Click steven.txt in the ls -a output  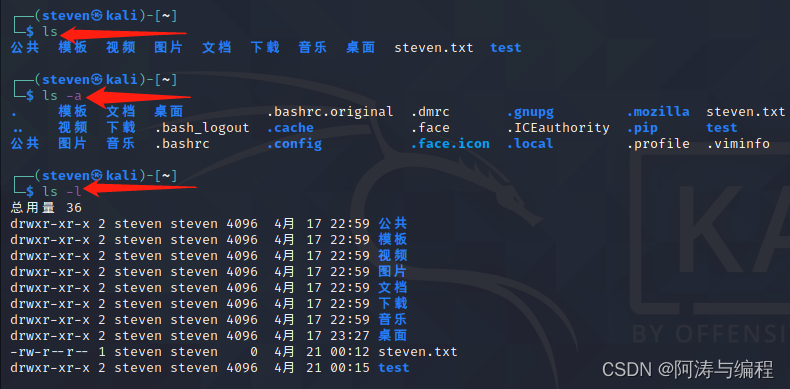[x=746, y=112]
